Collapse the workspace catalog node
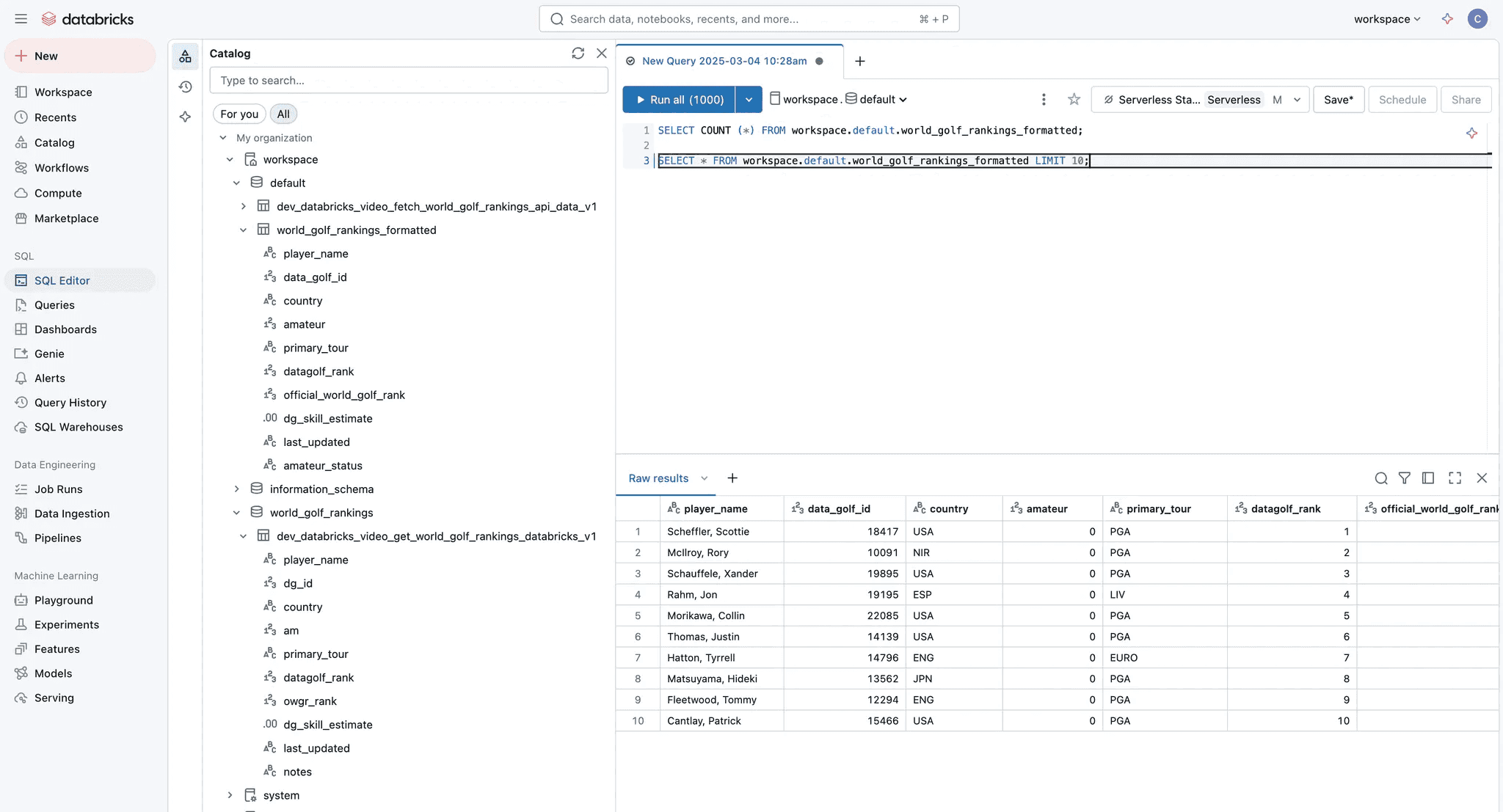The height and width of the screenshot is (812, 1503). click(x=230, y=160)
